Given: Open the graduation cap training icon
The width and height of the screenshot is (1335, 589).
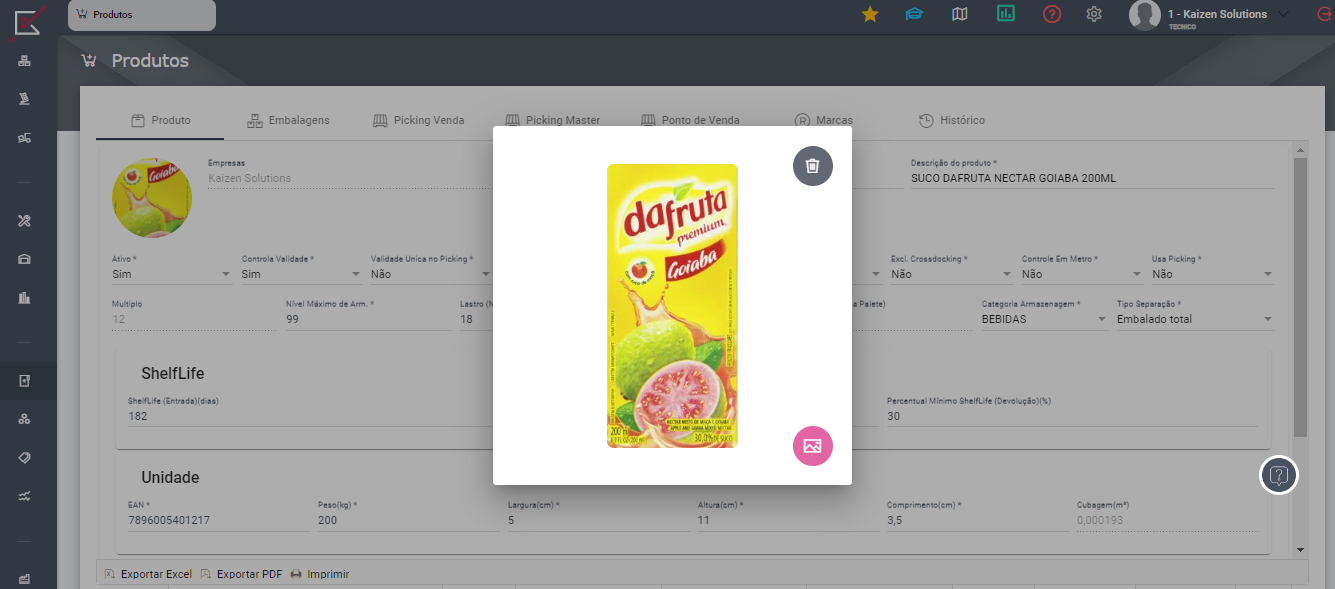Looking at the screenshot, I should [x=914, y=14].
